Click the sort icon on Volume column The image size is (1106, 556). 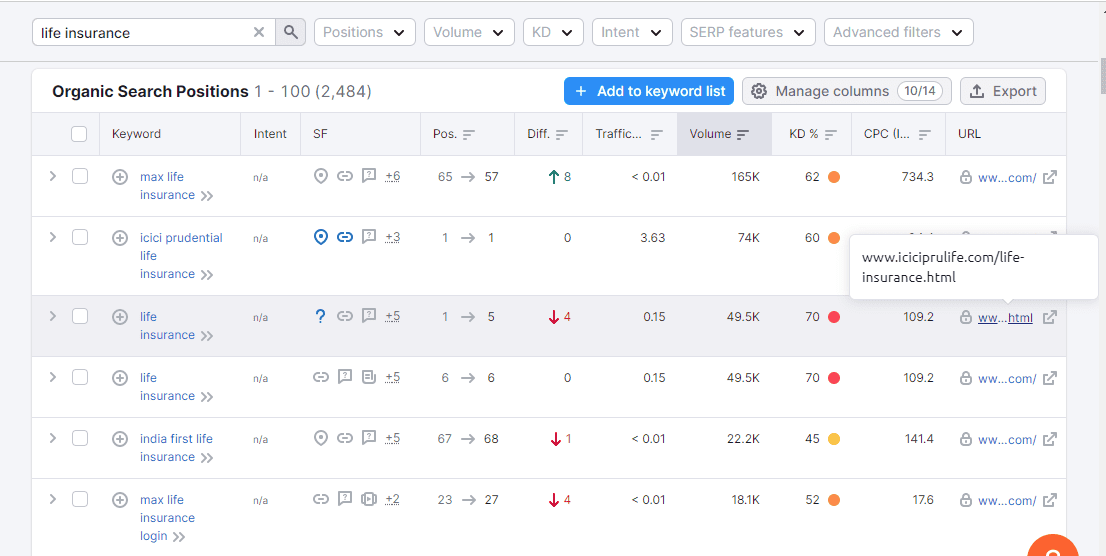point(743,134)
